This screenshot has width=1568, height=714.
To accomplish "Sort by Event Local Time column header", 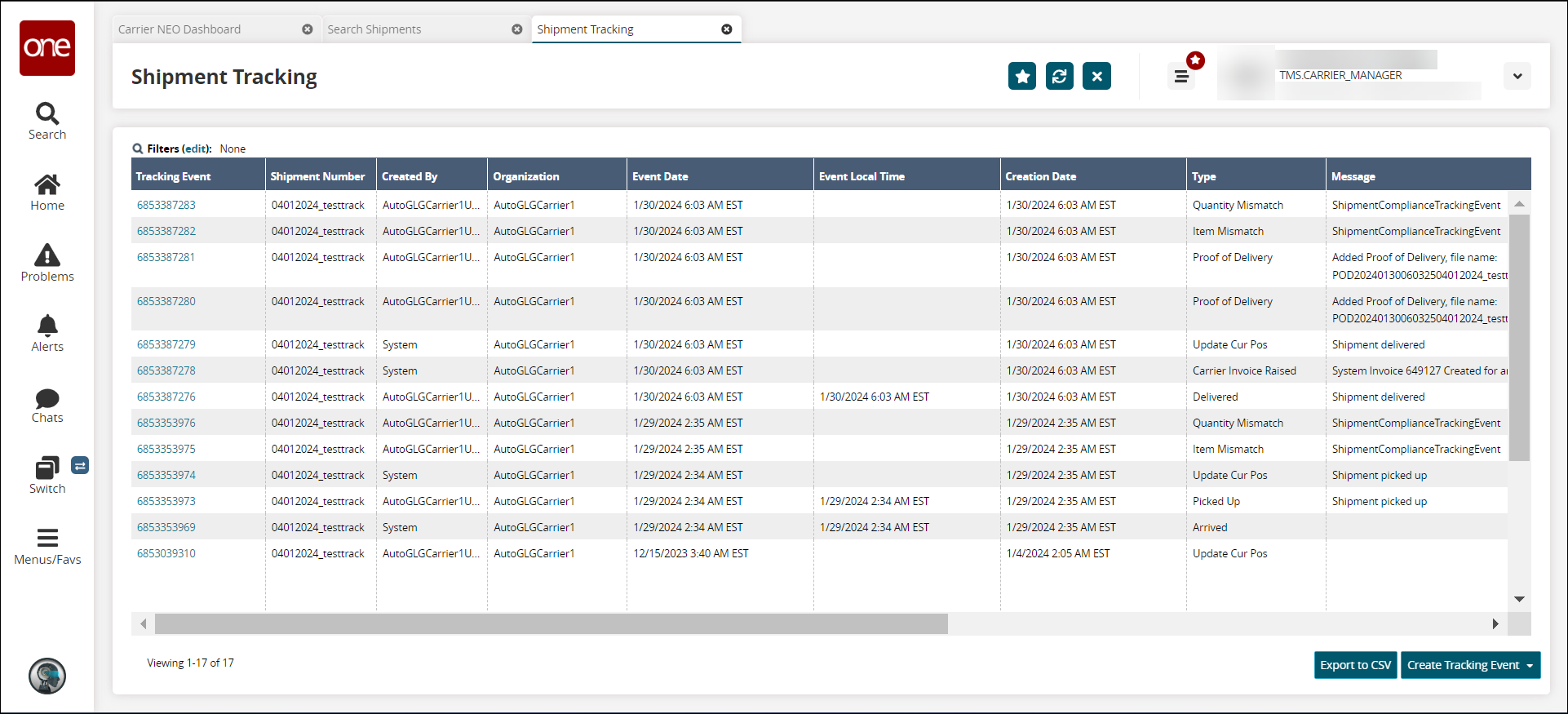I will (907, 175).
